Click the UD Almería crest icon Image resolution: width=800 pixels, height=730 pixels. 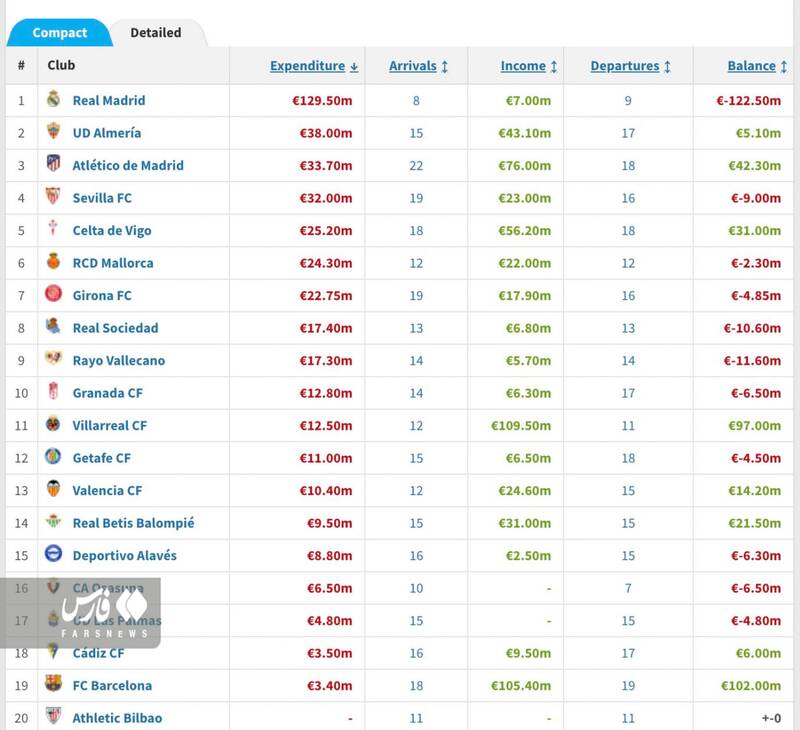click(x=53, y=132)
